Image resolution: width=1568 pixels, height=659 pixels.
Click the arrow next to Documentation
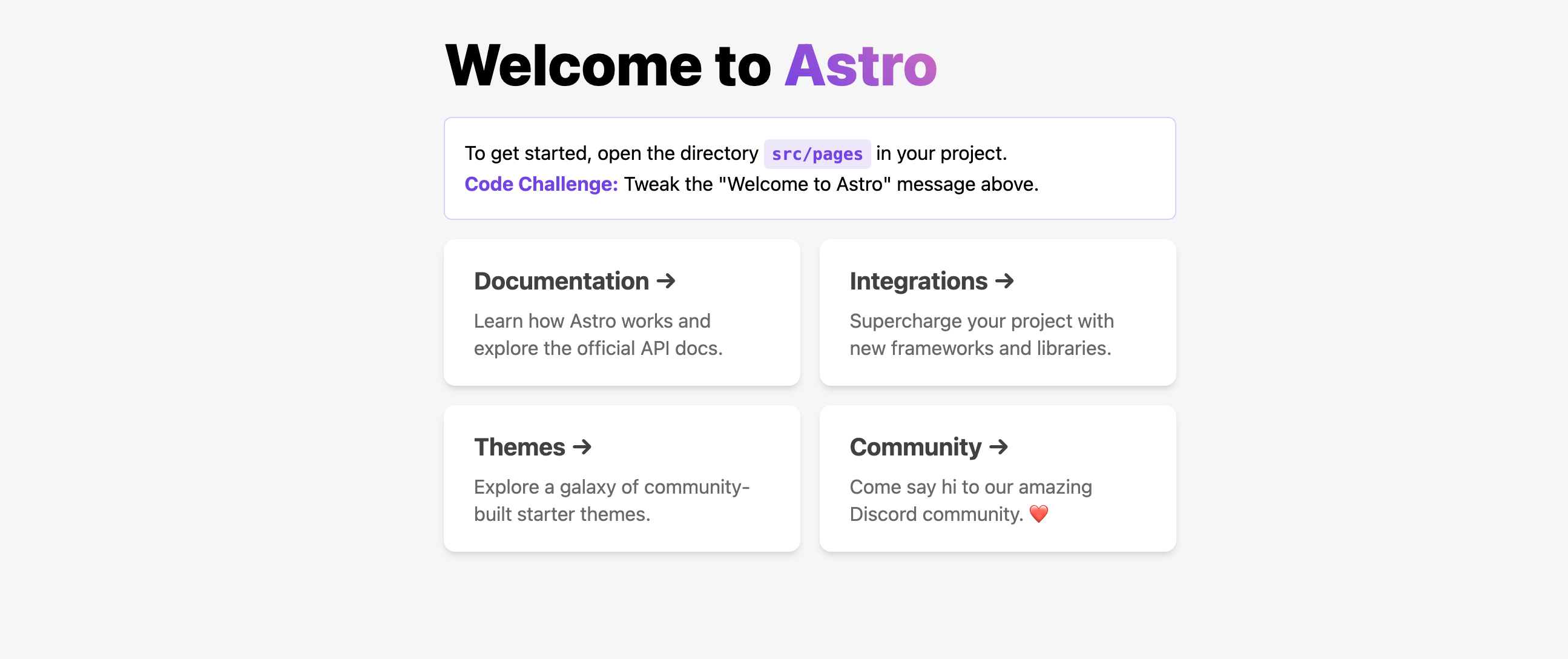666,281
